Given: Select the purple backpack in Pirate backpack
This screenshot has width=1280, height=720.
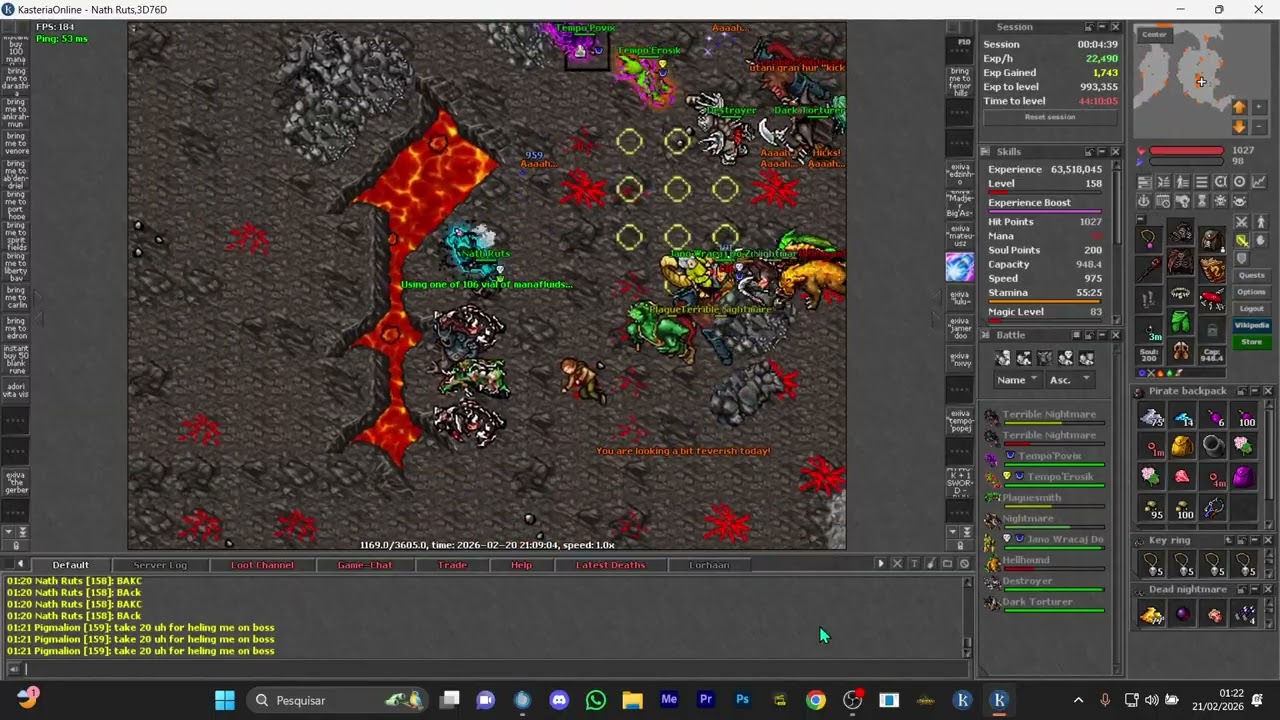Looking at the screenshot, I should point(1243,477).
